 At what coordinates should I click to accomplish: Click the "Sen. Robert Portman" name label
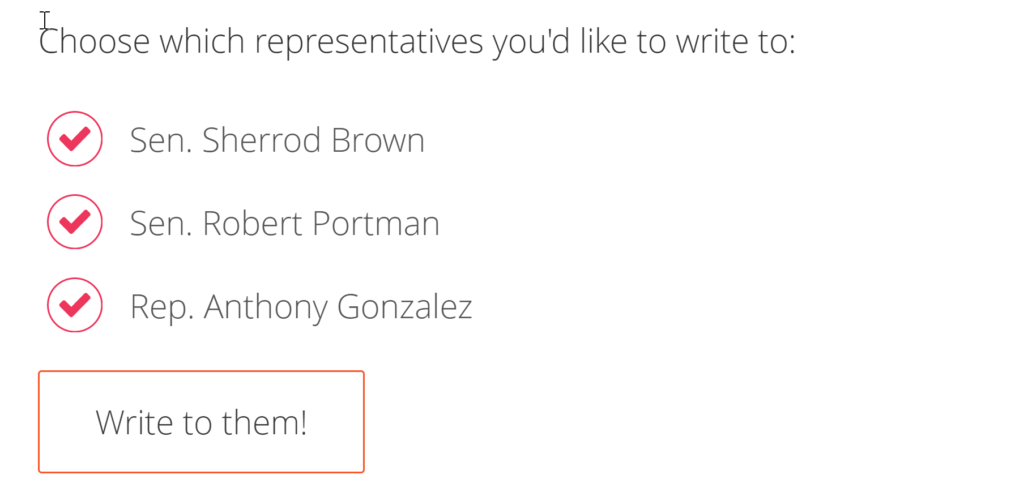(284, 223)
